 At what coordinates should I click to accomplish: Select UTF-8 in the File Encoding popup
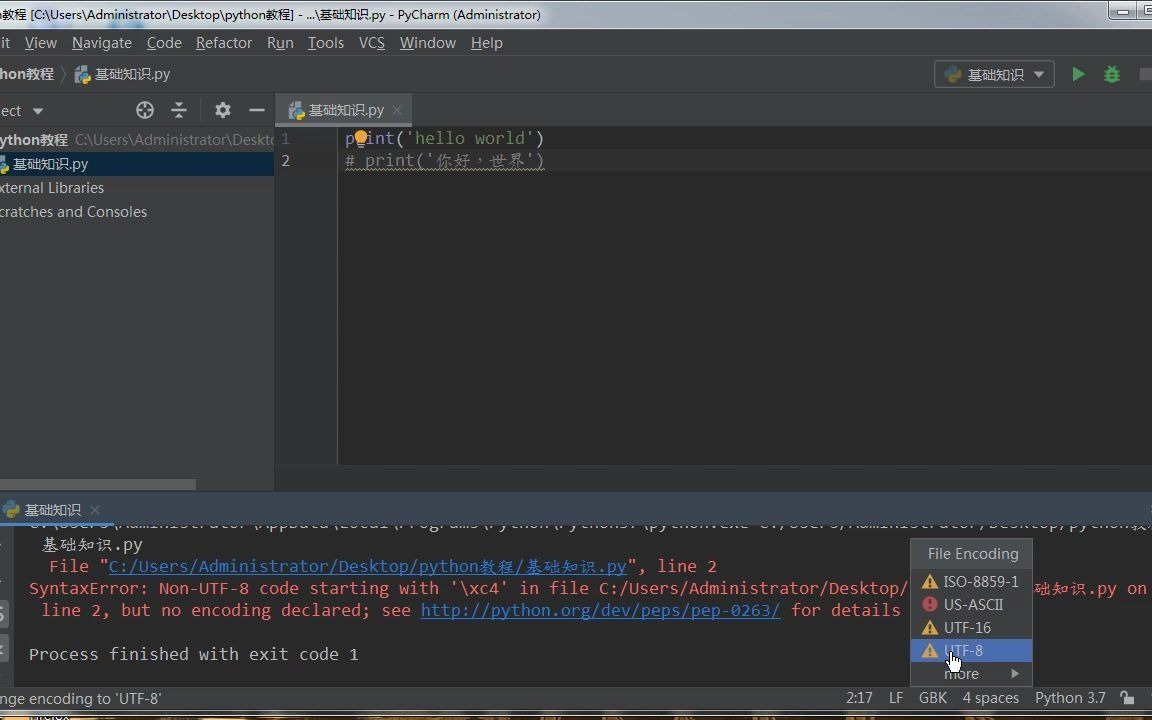click(x=966, y=650)
